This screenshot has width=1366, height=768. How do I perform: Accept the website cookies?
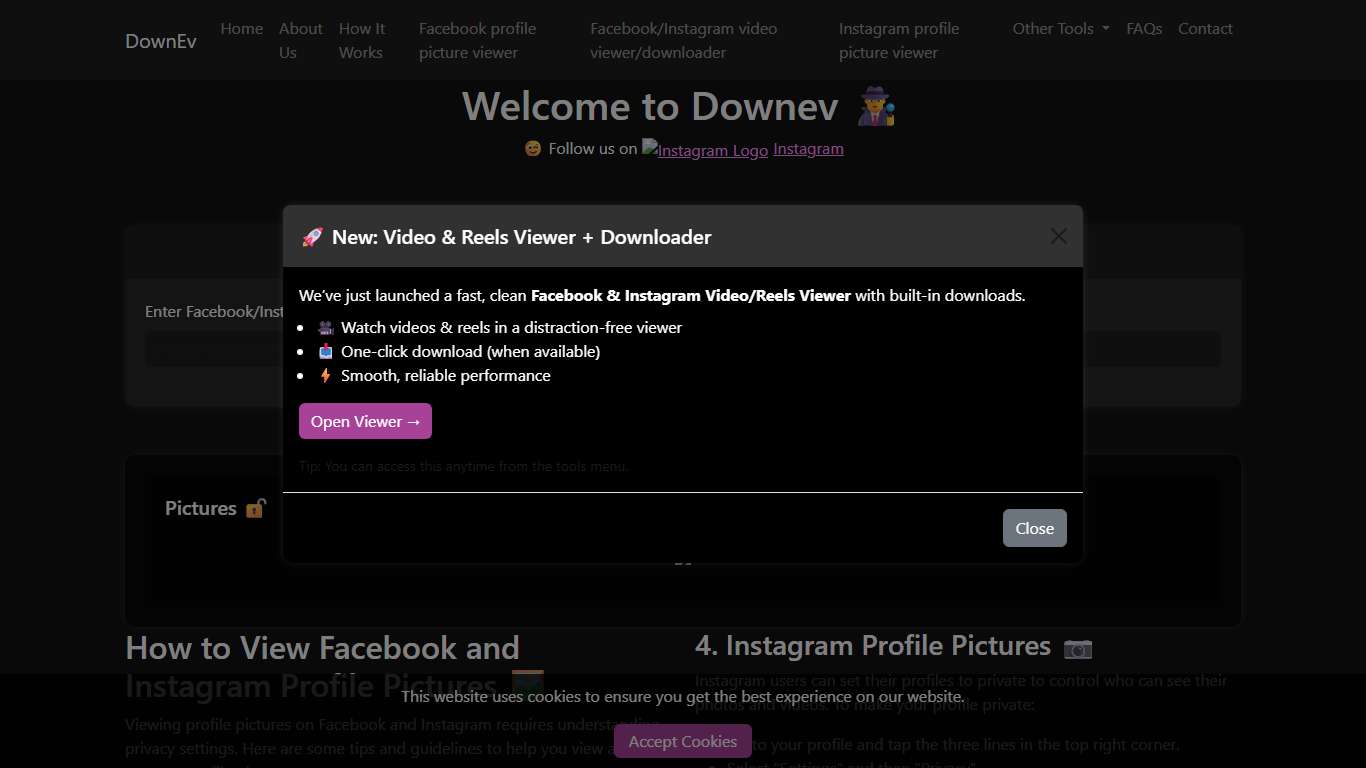(x=682, y=741)
